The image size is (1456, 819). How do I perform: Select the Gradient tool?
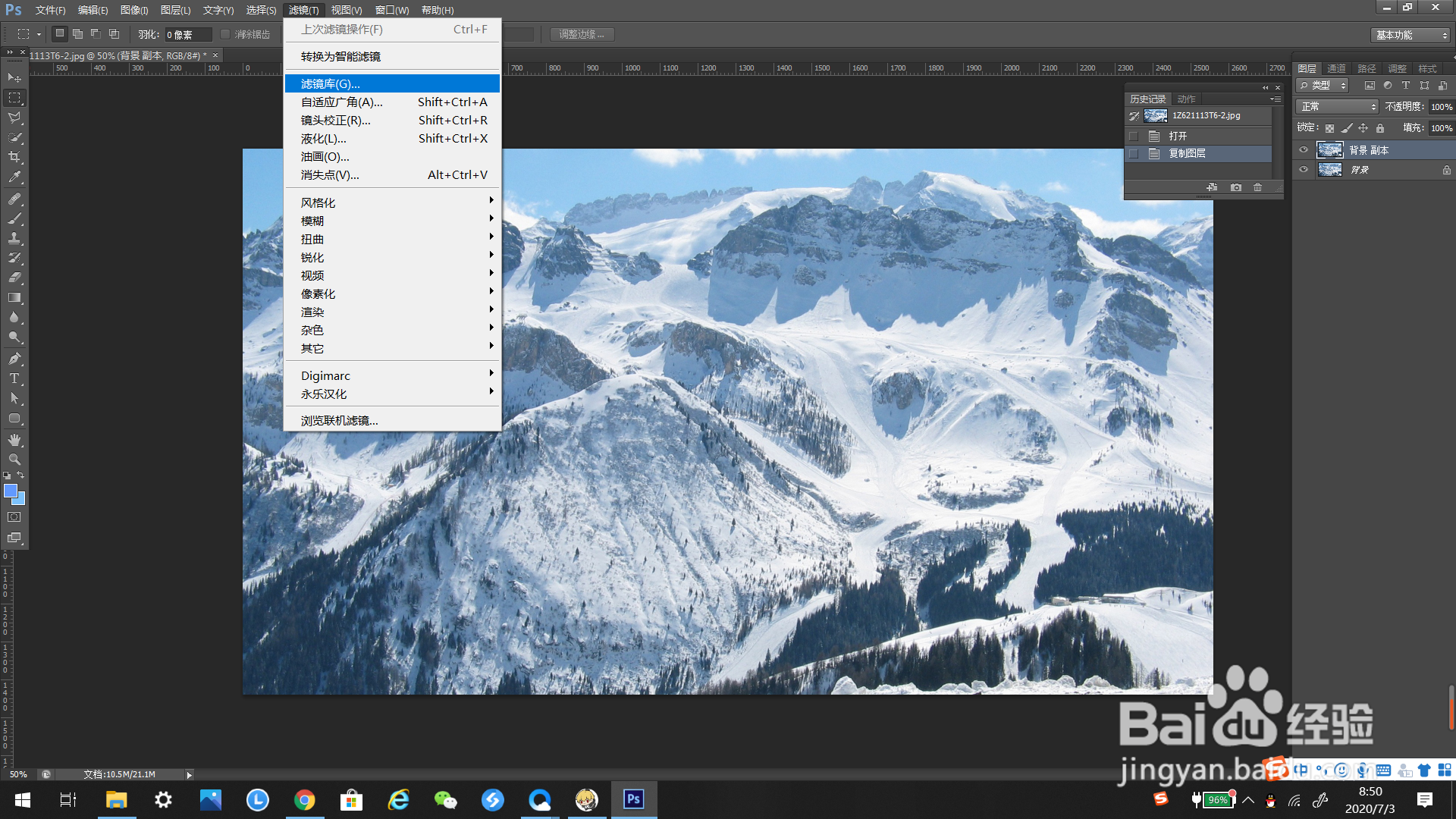tap(14, 298)
